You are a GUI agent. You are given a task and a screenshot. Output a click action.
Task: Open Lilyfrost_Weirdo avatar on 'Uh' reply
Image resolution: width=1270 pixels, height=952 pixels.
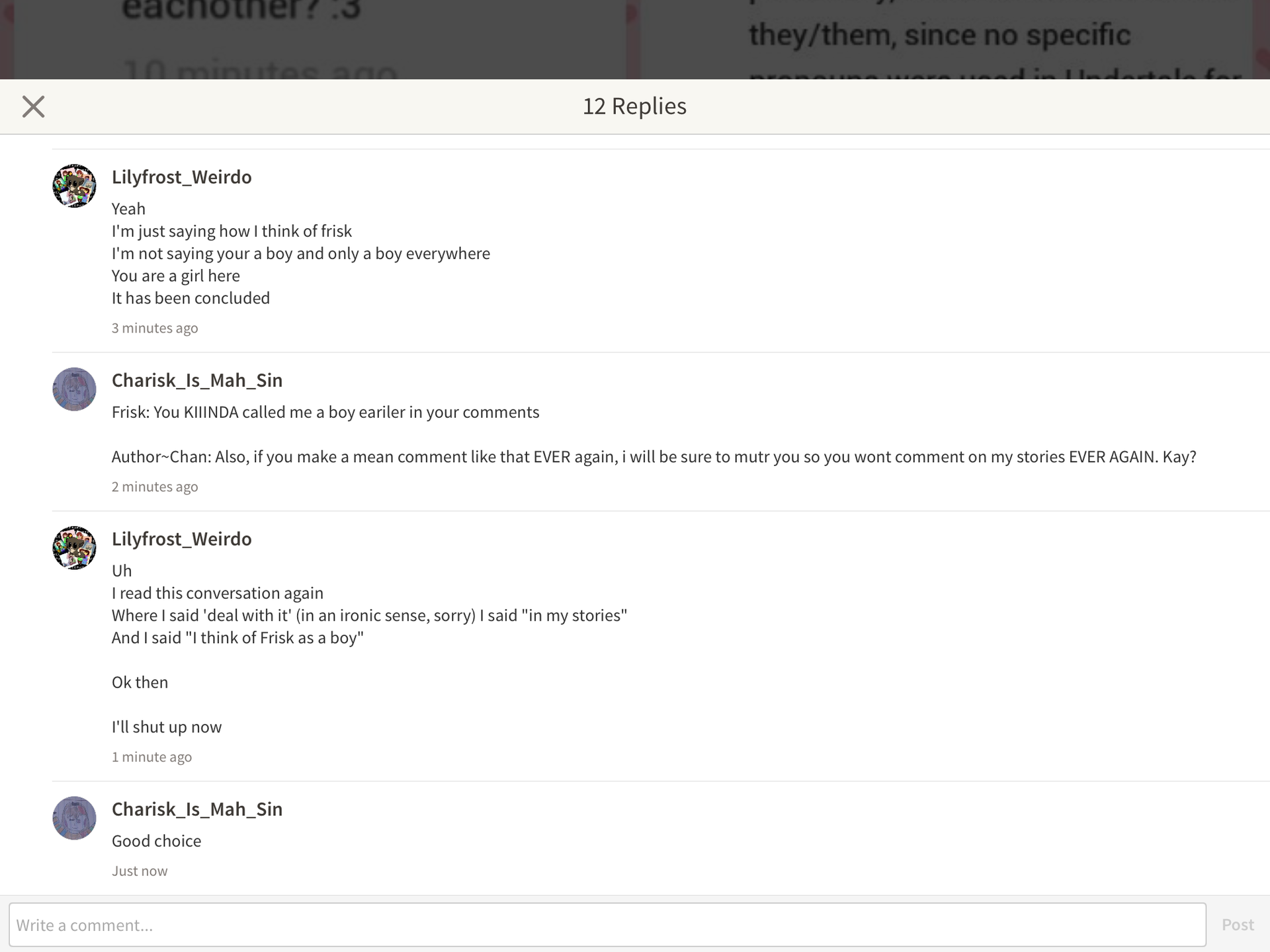74,548
